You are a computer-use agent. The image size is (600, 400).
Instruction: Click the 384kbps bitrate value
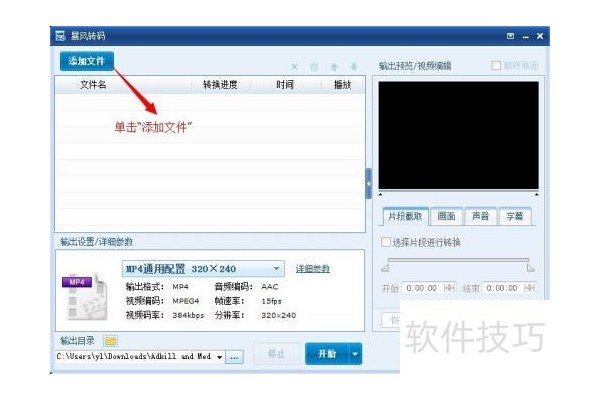tap(188, 315)
